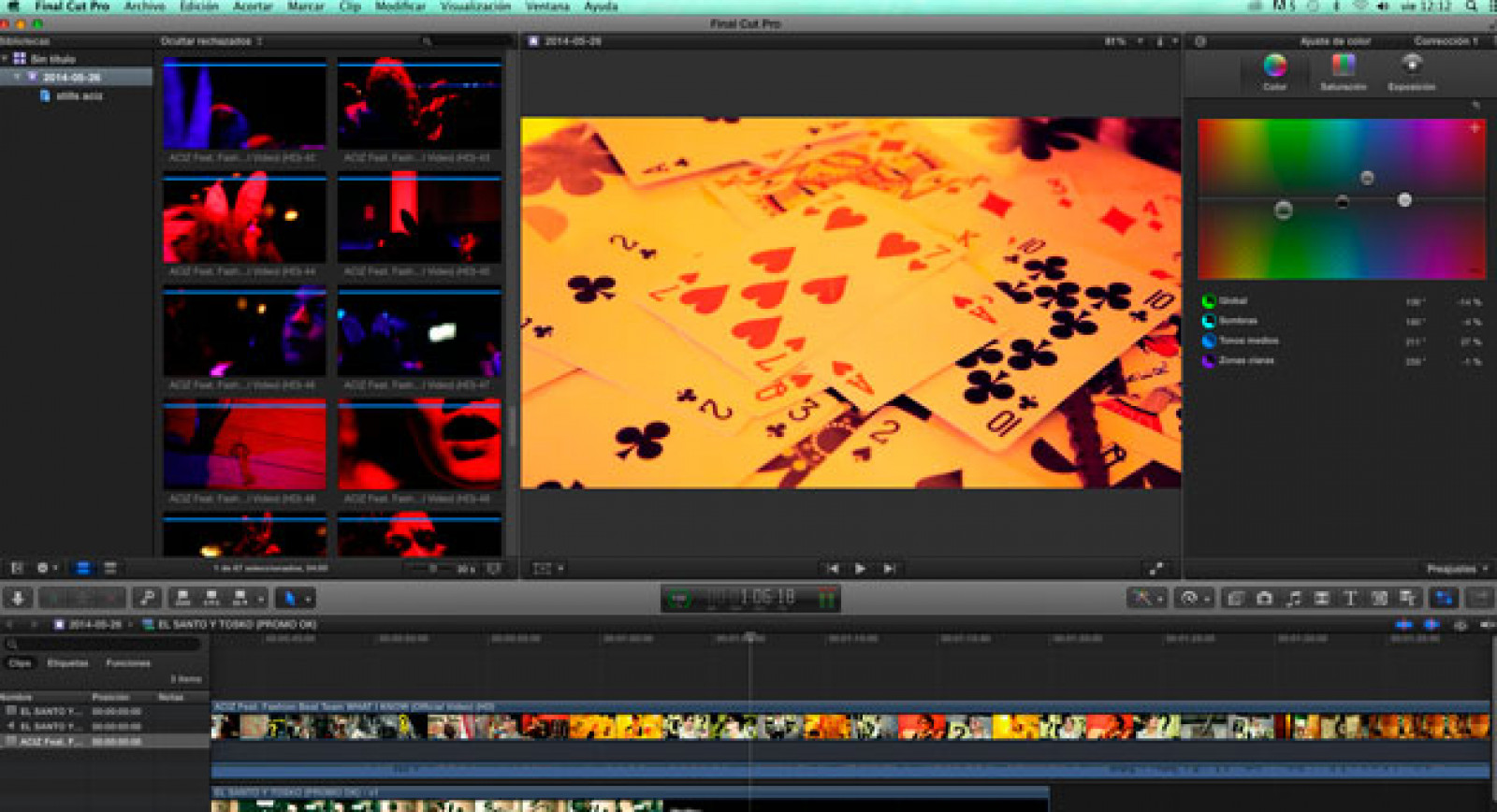Screen dimensions: 1497x812
Task: Select the white Zonas claras puck
Action: [1404, 200]
